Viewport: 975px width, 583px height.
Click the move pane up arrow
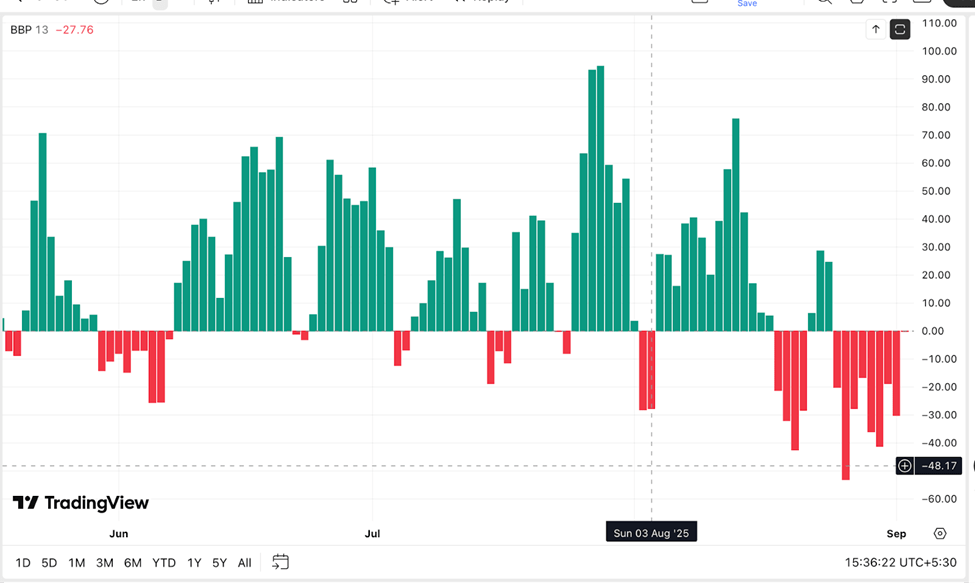pyautogui.click(x=876, y=30)
